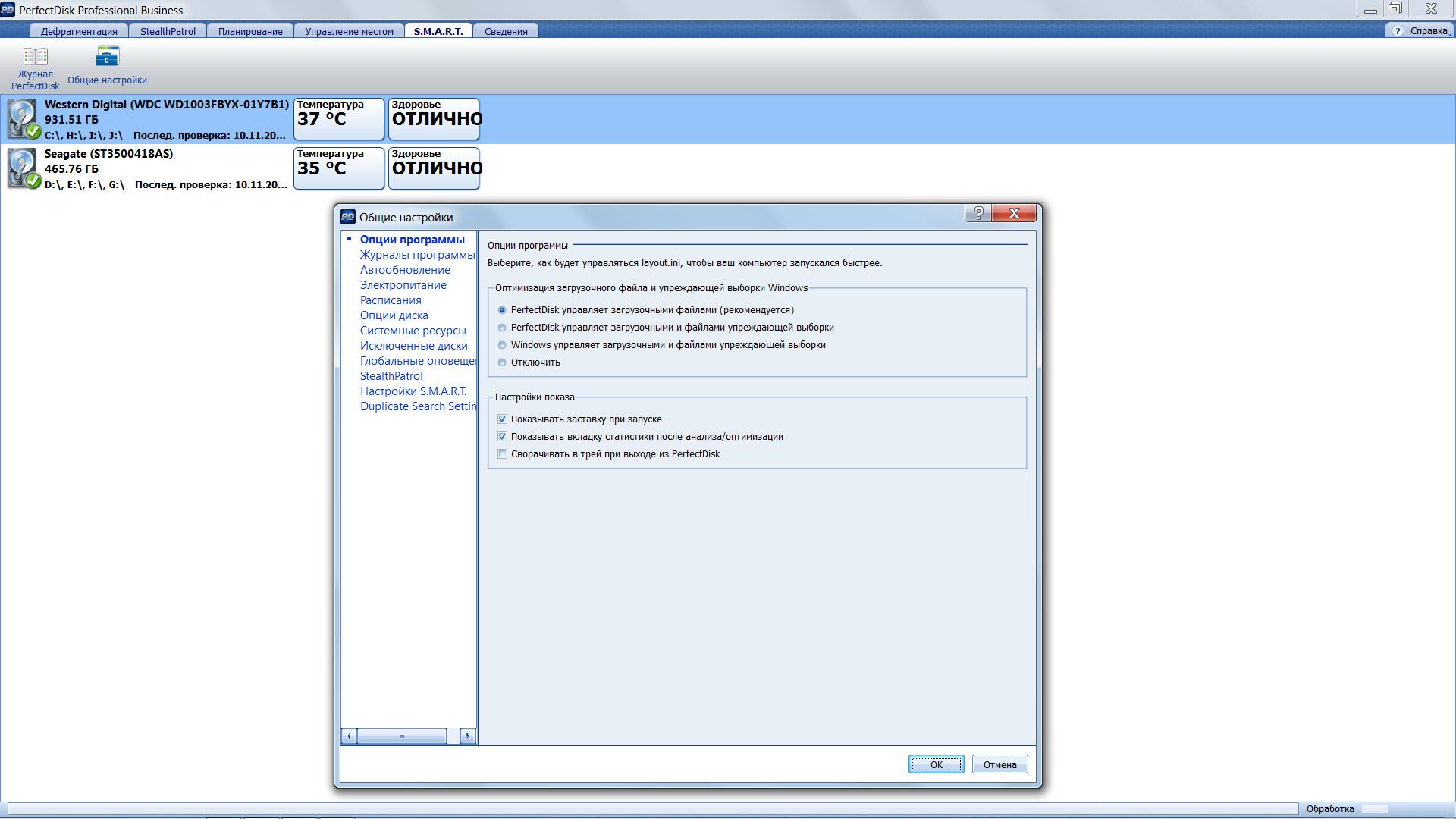Enable Сворачивать в трей при выходе checkbox
1456x819 pixels.
(502, 453)
